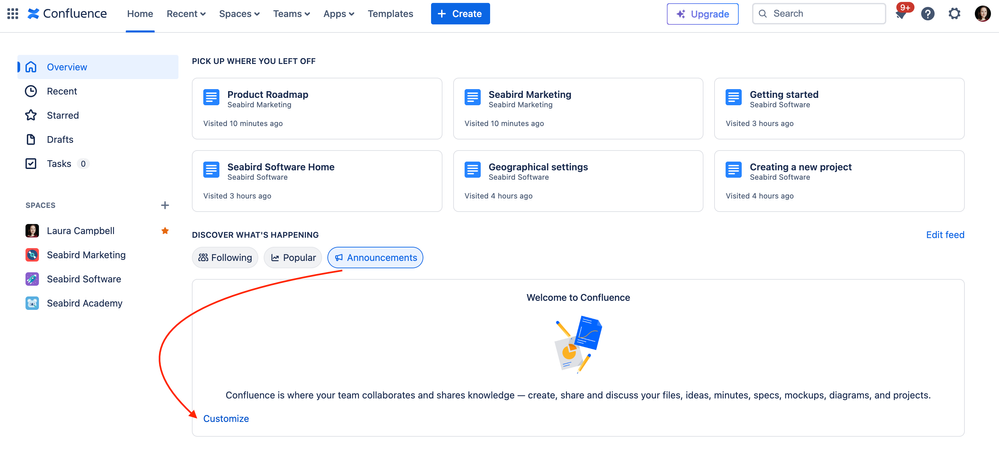Go to the Home tab

(x=140, y=13)
